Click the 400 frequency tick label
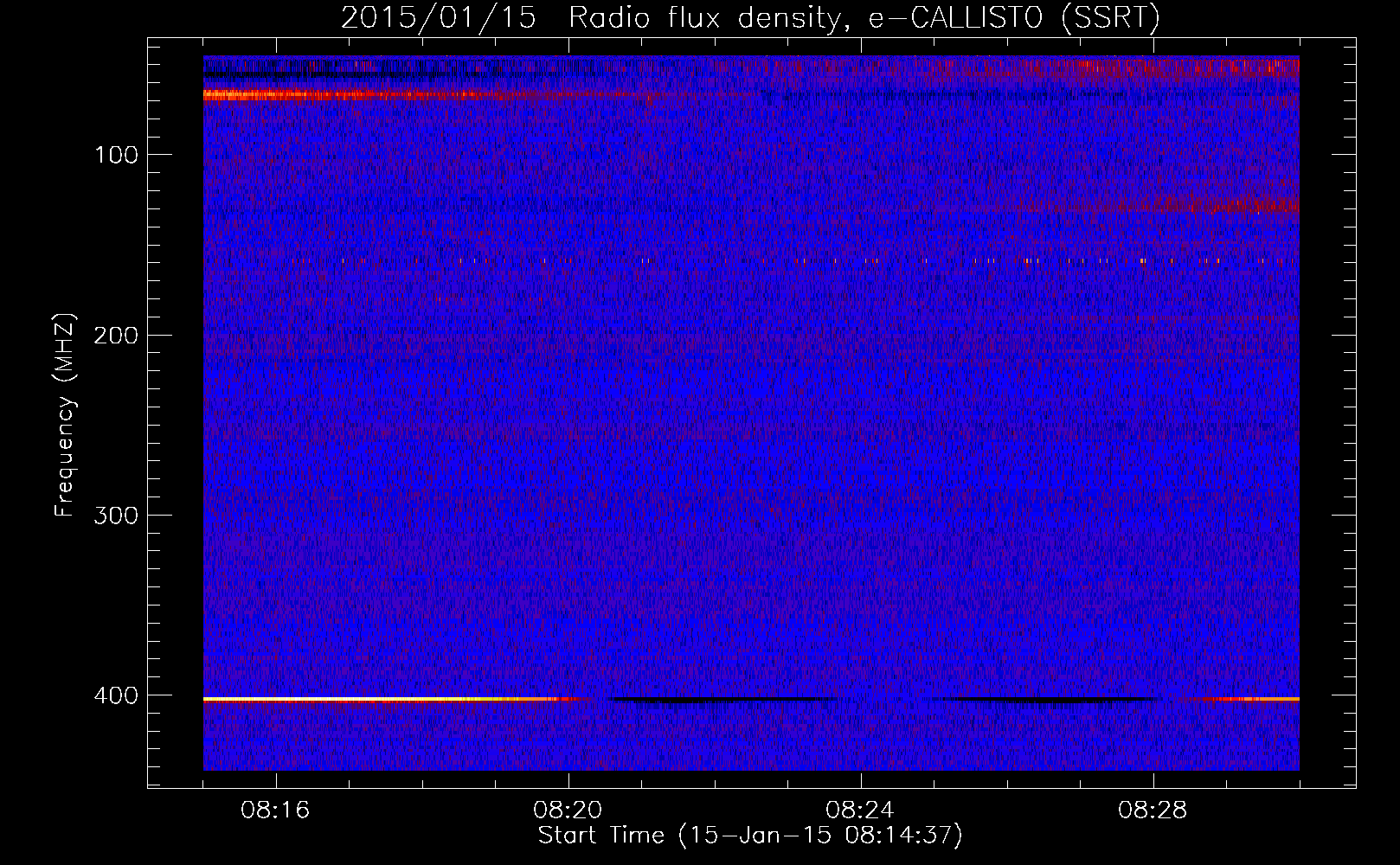 click(116, 695)
